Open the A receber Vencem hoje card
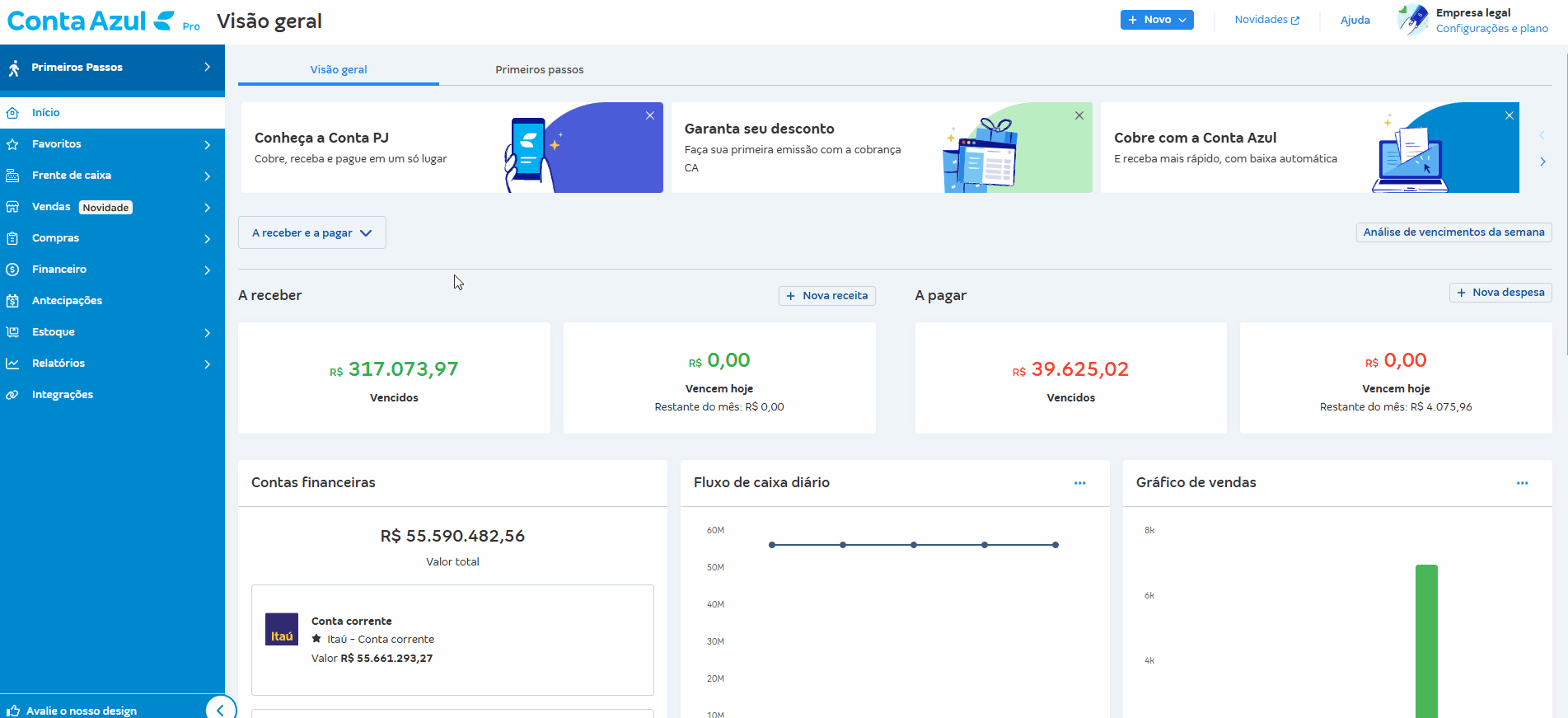1568x718 pixels. pos(719,378)
